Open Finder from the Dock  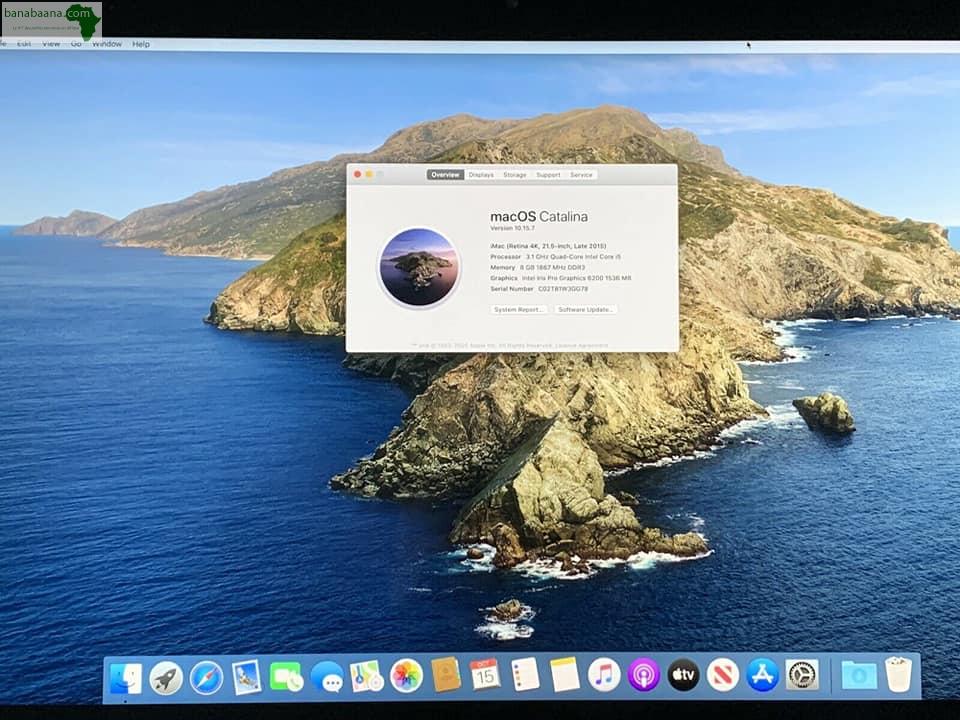pyautogui.click(x=126, y=678)
